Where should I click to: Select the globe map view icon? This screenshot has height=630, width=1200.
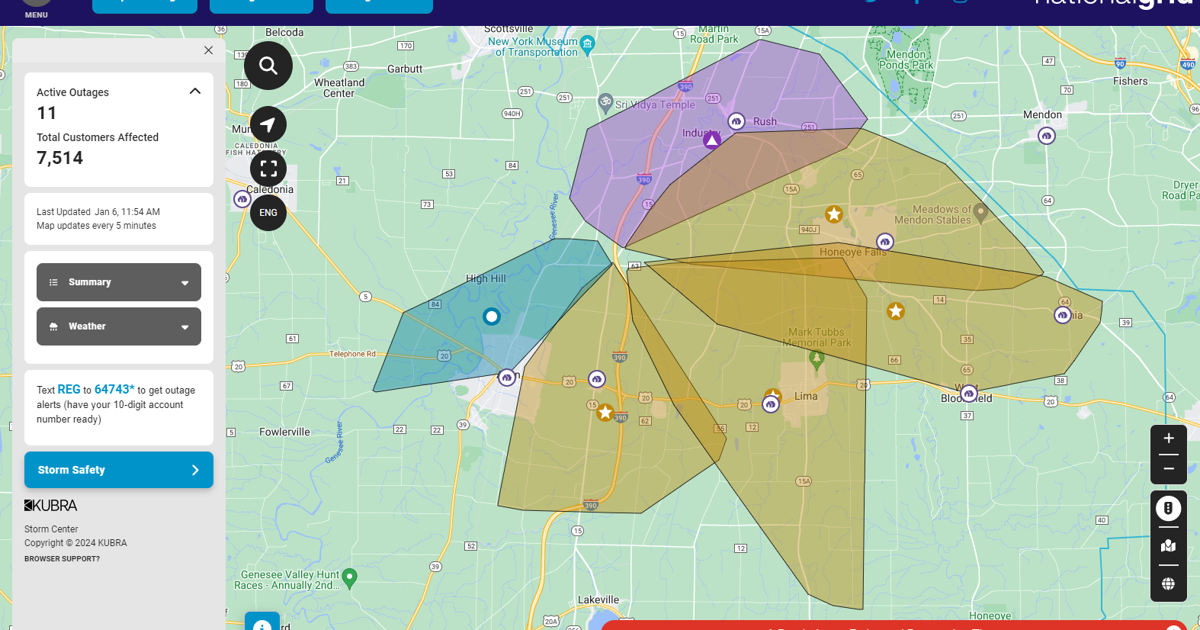[1168, 584]
